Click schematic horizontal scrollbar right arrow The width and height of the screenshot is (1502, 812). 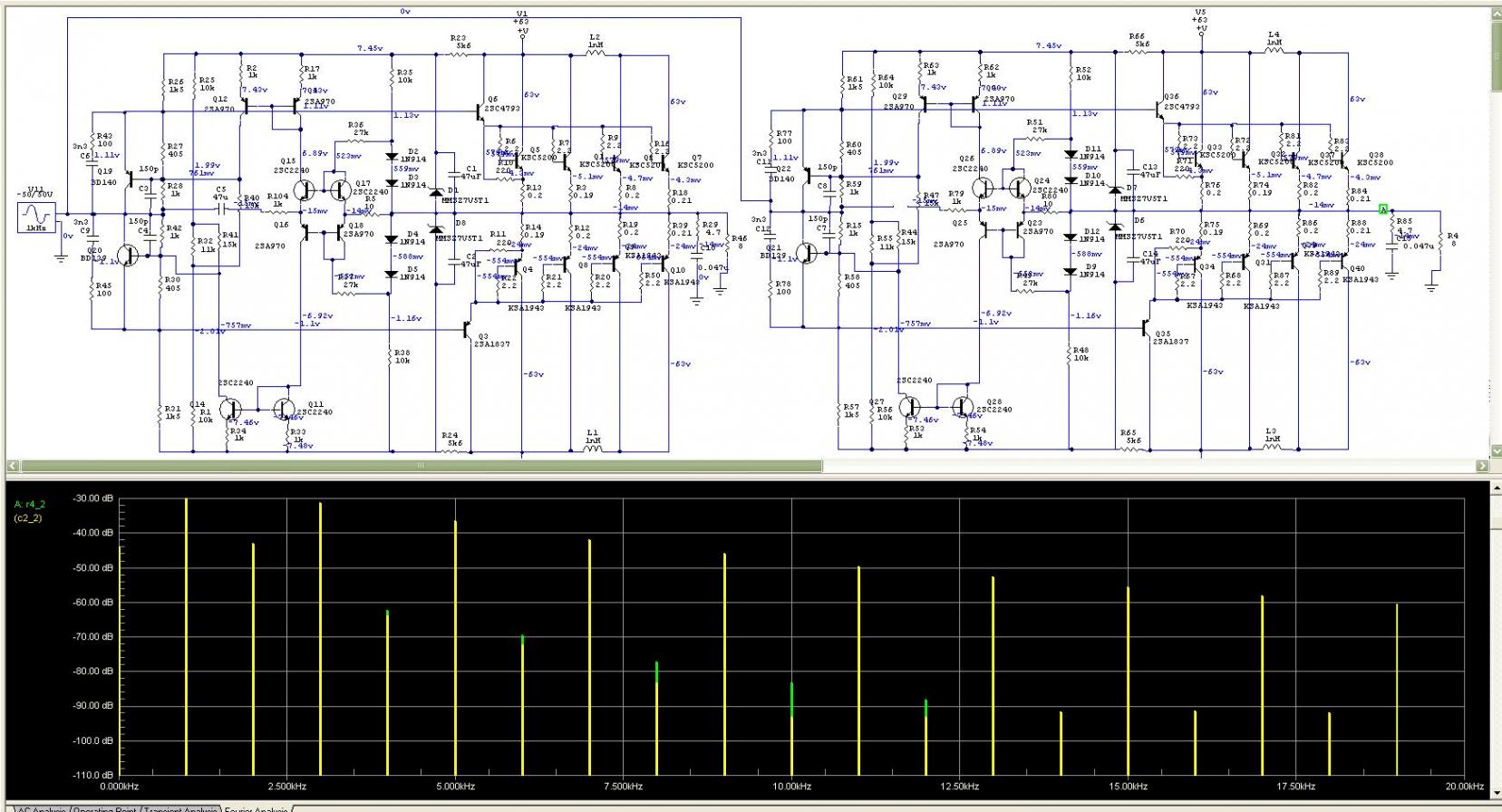1482,466
